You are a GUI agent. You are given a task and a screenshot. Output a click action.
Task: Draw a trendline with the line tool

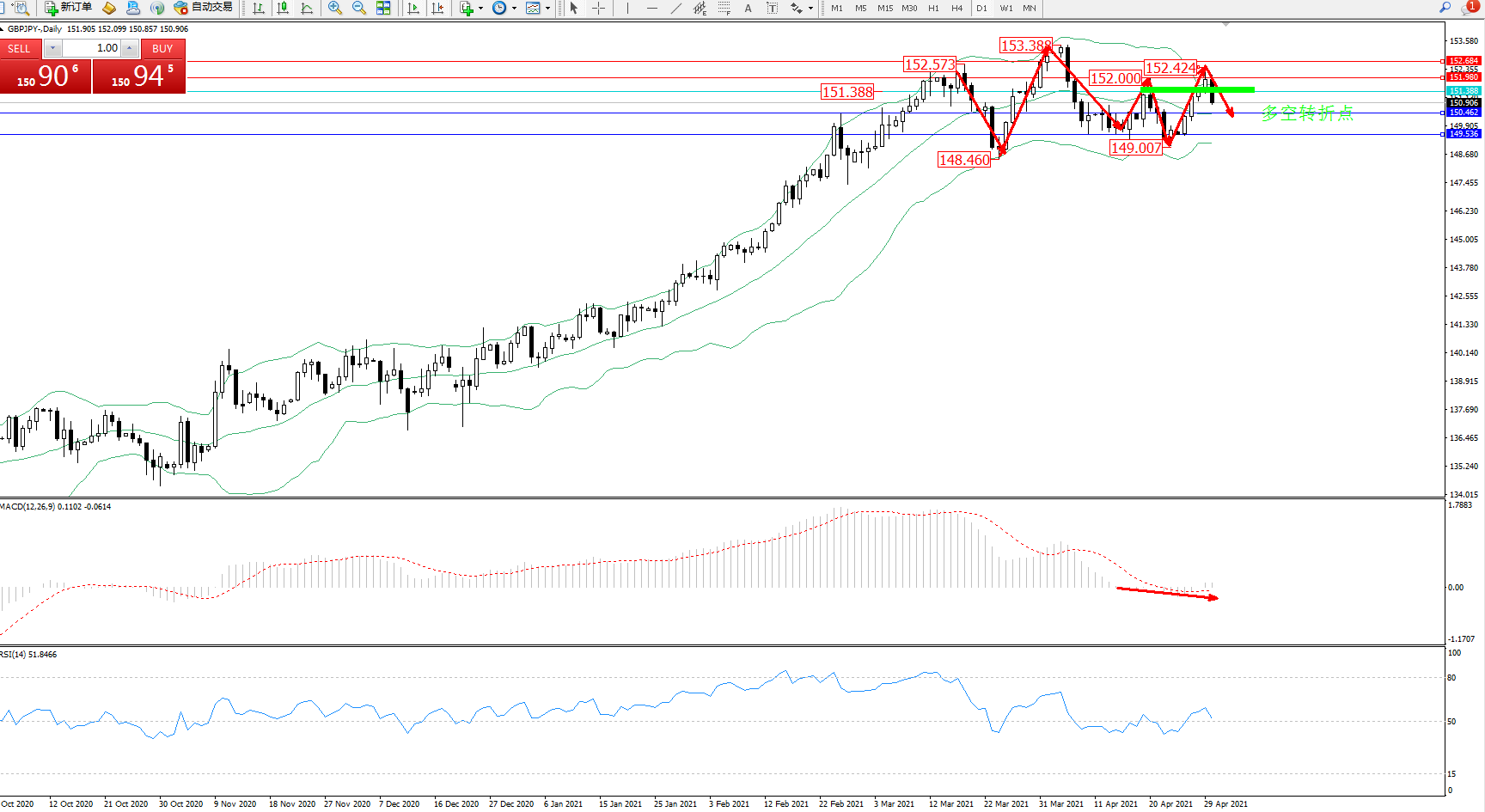coord(676,8)
